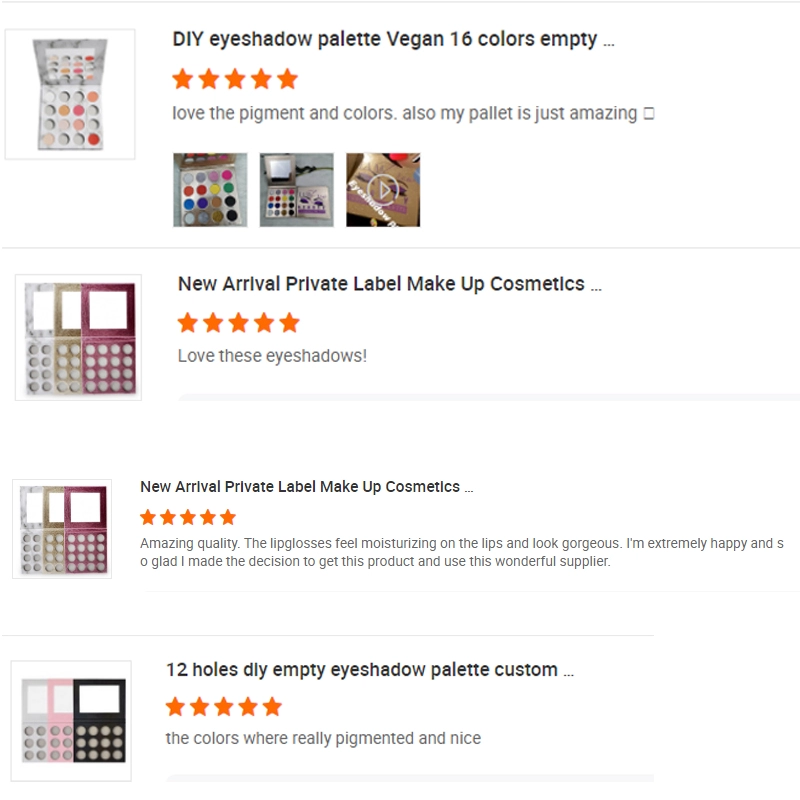
Task: Click the first star in DIY eyeshadow rating
Action: [182, 79]
